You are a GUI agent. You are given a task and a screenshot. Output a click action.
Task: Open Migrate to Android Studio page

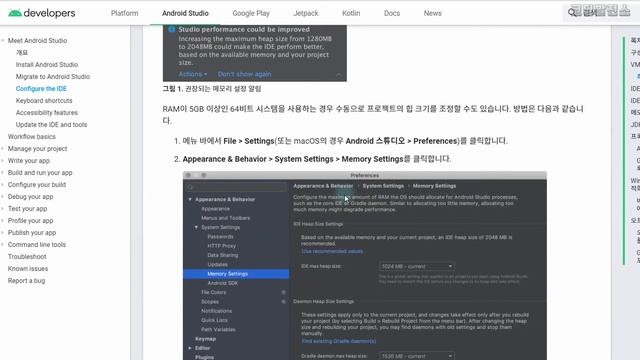click(53, 76)
